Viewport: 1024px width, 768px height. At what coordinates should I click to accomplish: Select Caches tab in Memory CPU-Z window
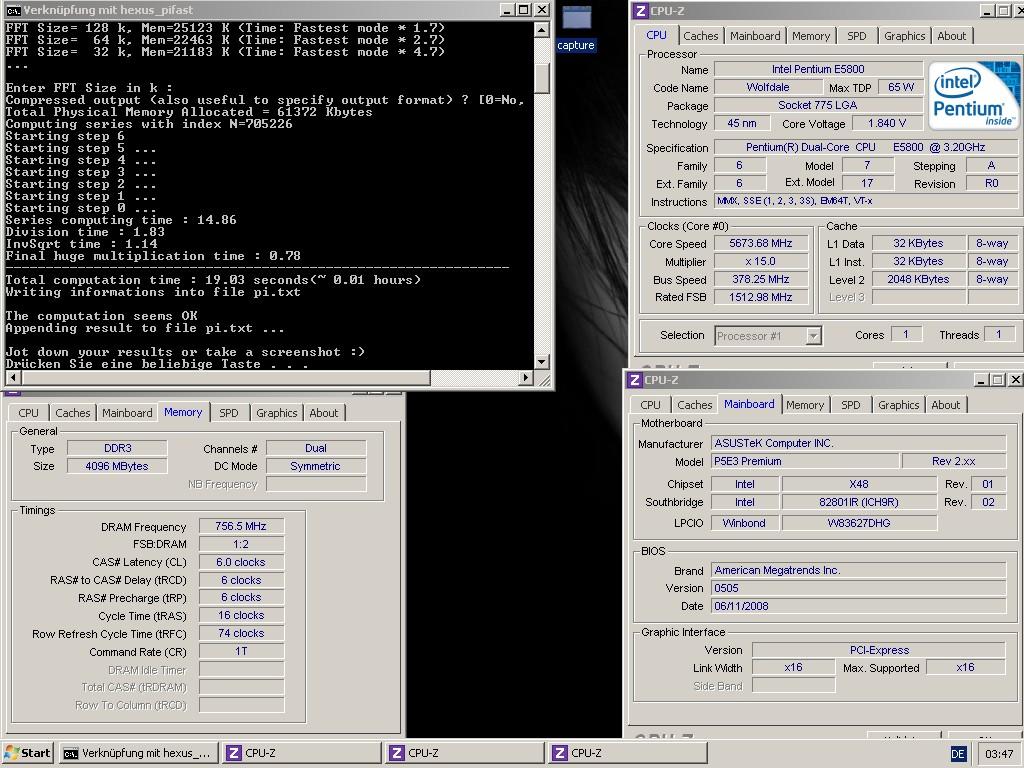tap(72, 413)
